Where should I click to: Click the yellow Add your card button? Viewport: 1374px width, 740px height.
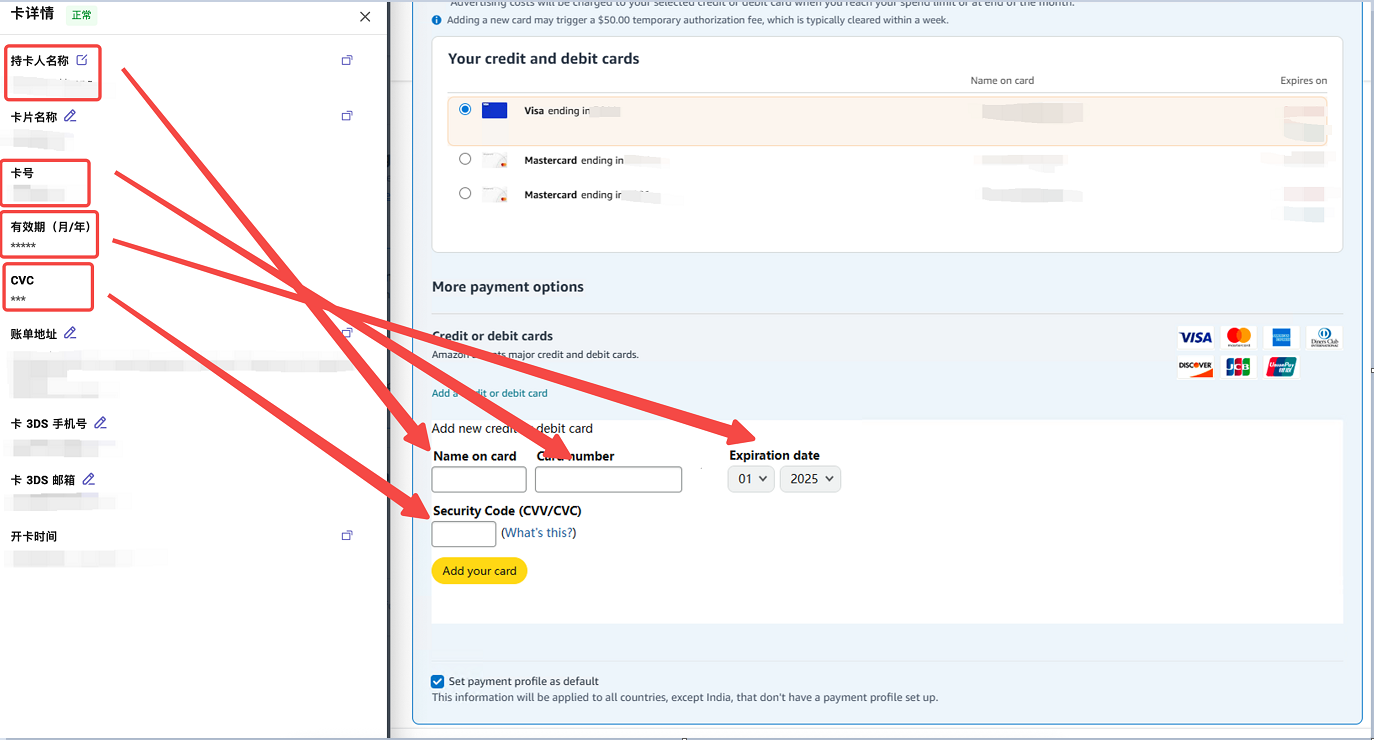pyautogui.click(x=479, y=571)
